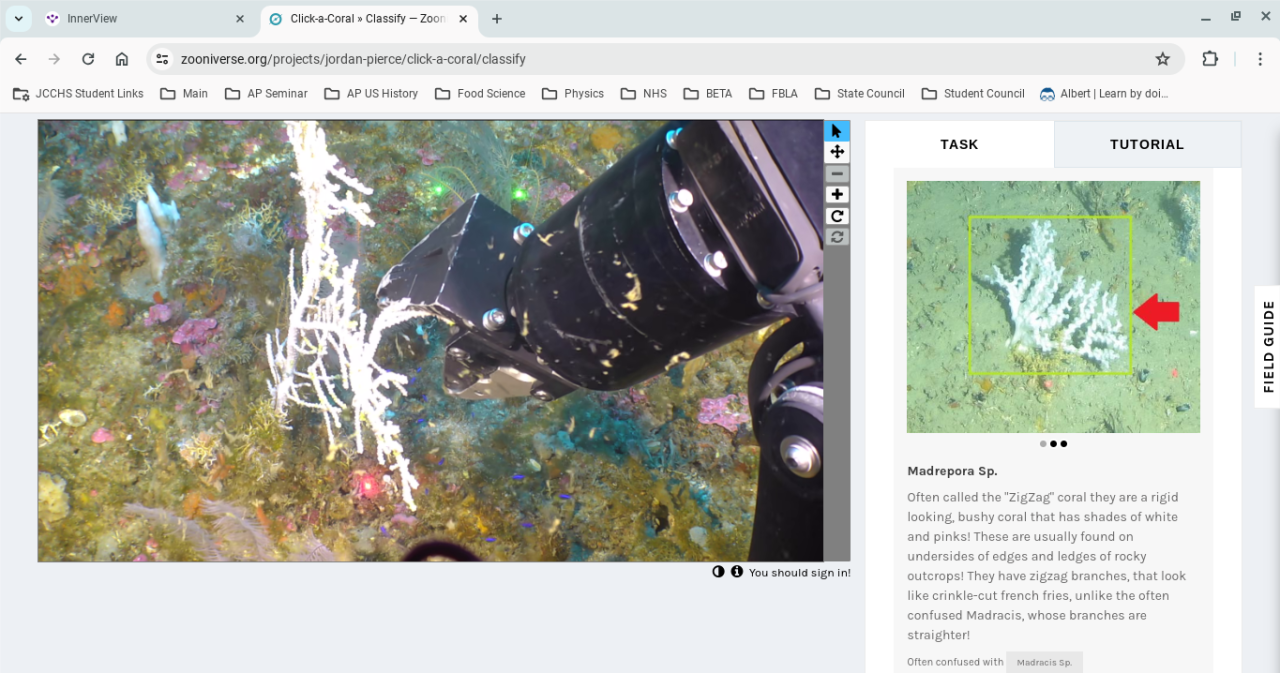
Task: Open the BETA bookmark folder
Action: point(708,93)
